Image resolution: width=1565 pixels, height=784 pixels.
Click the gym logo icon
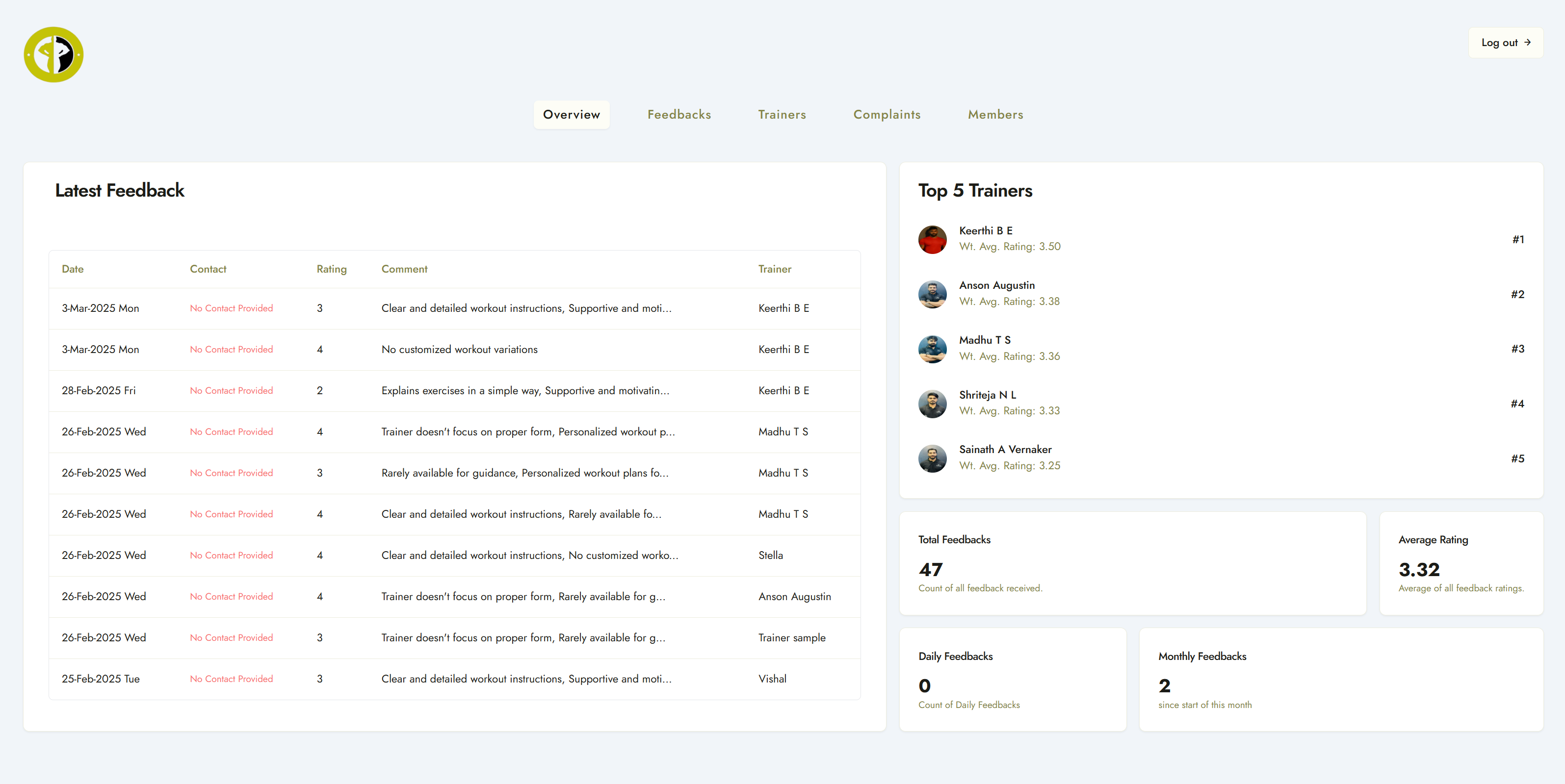(53, 54)
